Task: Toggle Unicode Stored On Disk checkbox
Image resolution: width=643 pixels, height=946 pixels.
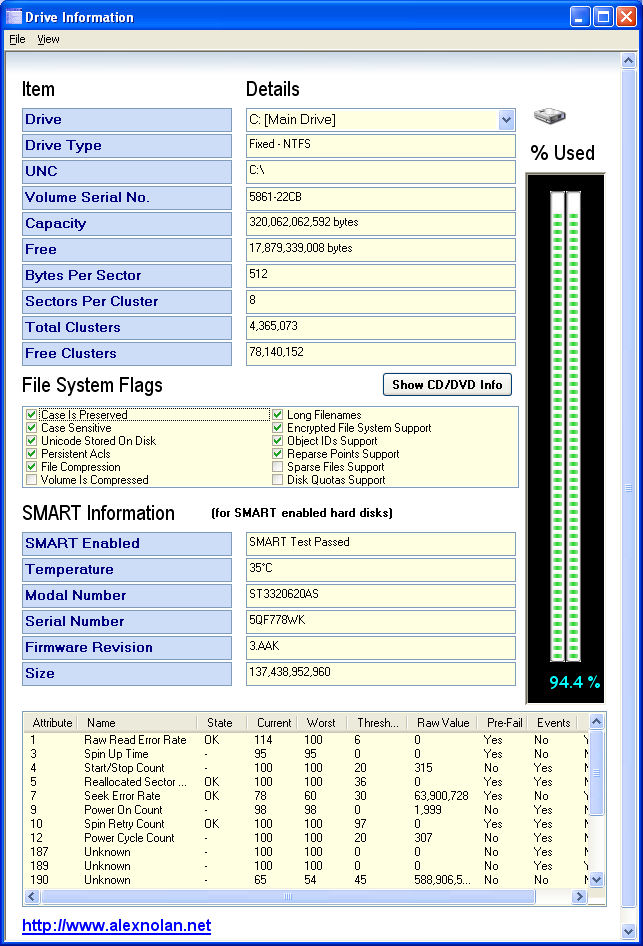Action: (31, 441)
